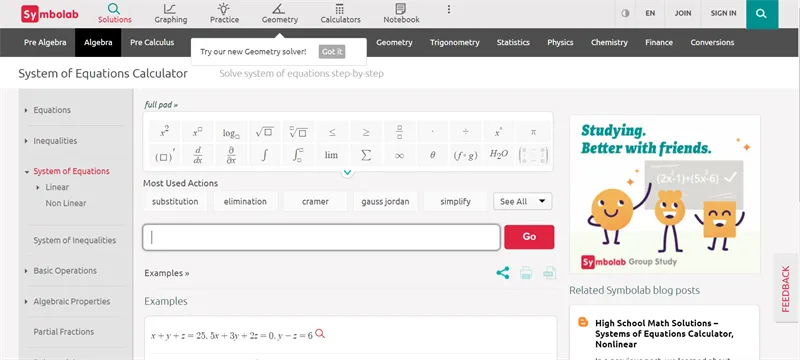Insert indefinite integral symbol
Viewport: 800px width, 360px height.
(264, 155)
